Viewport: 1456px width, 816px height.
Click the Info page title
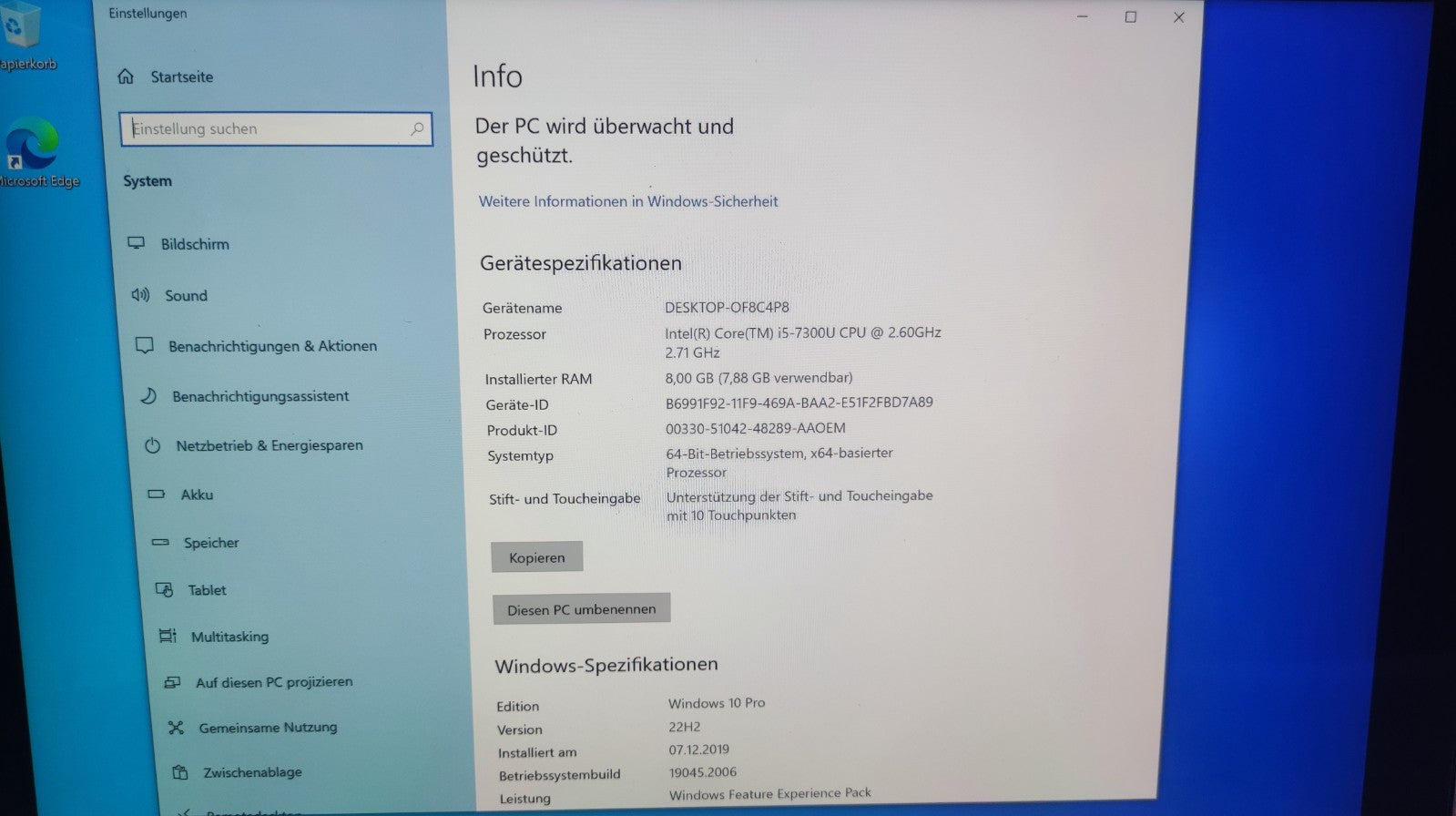click(x=497, y=76)
